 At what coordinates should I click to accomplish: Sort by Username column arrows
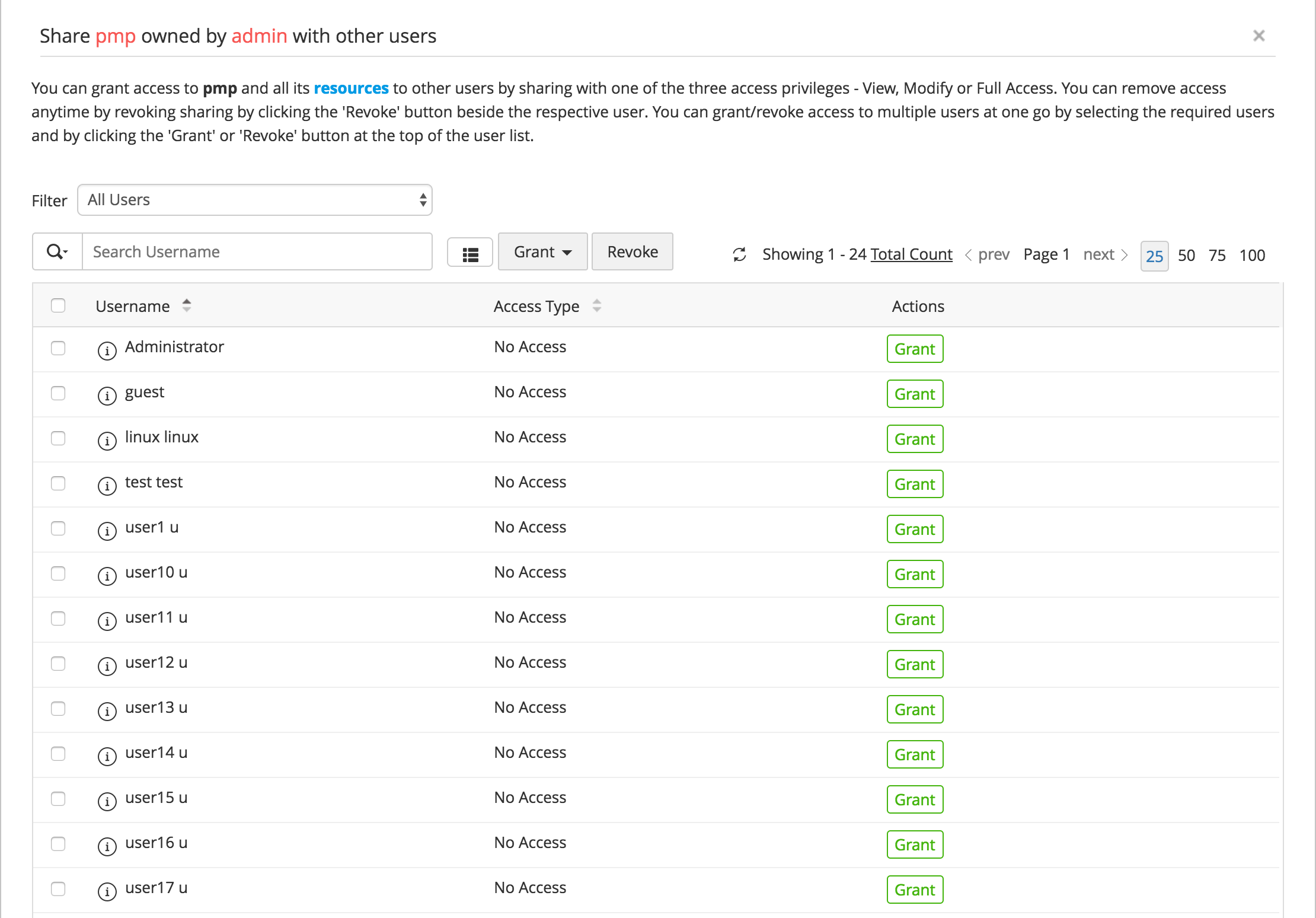click(x=186, y=306)
